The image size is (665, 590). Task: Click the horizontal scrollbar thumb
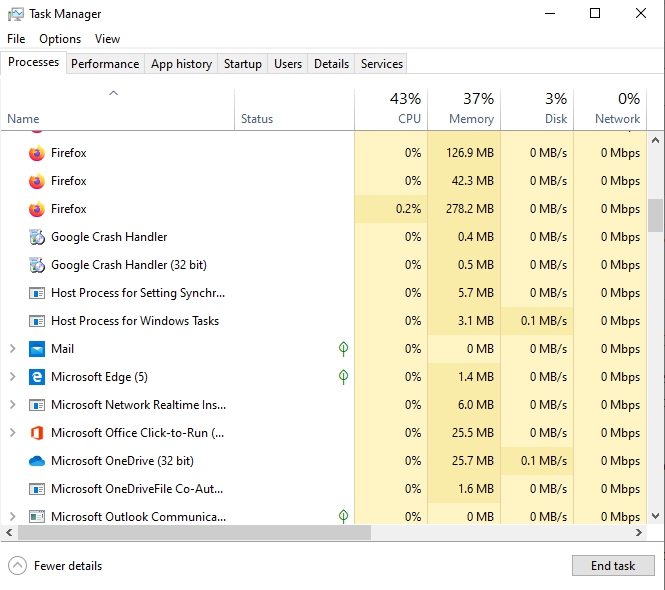[194, 532]
